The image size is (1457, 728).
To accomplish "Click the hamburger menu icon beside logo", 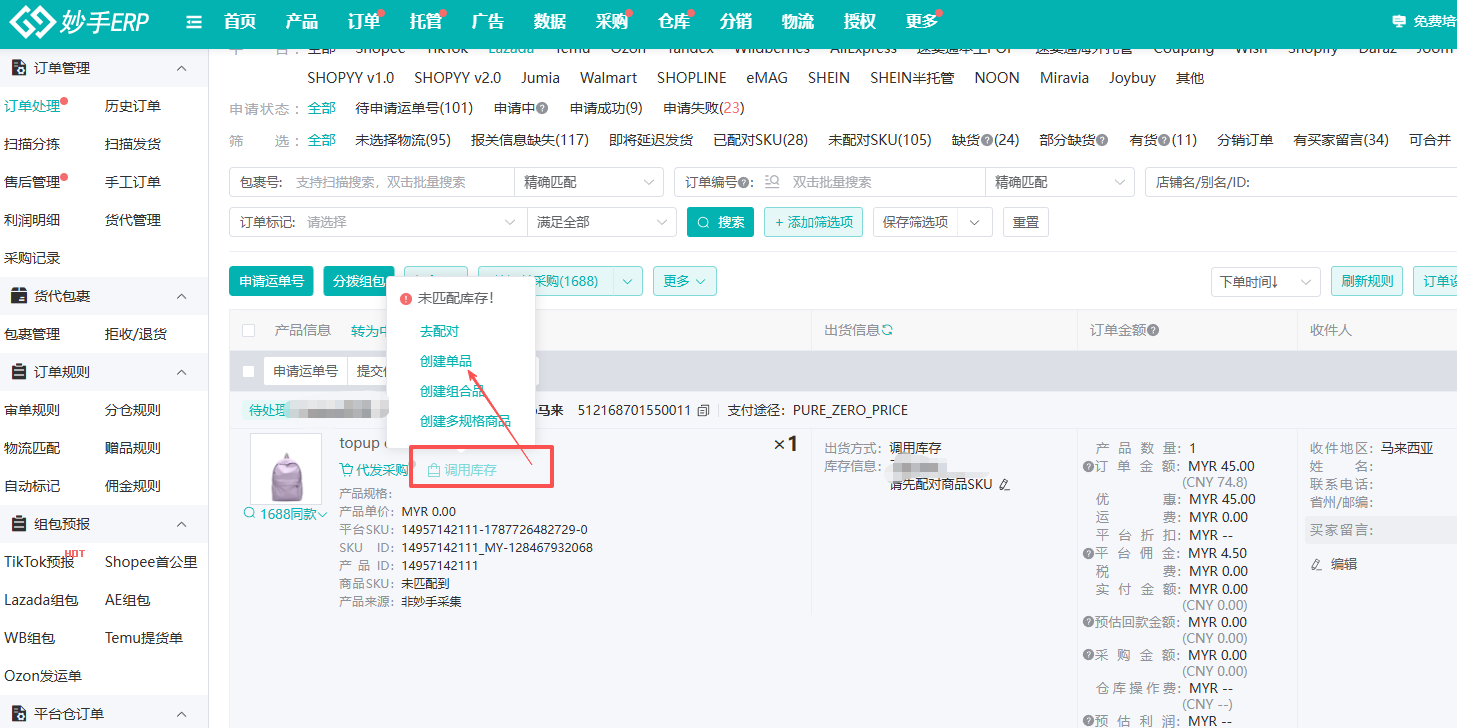I will coord(194,22).
